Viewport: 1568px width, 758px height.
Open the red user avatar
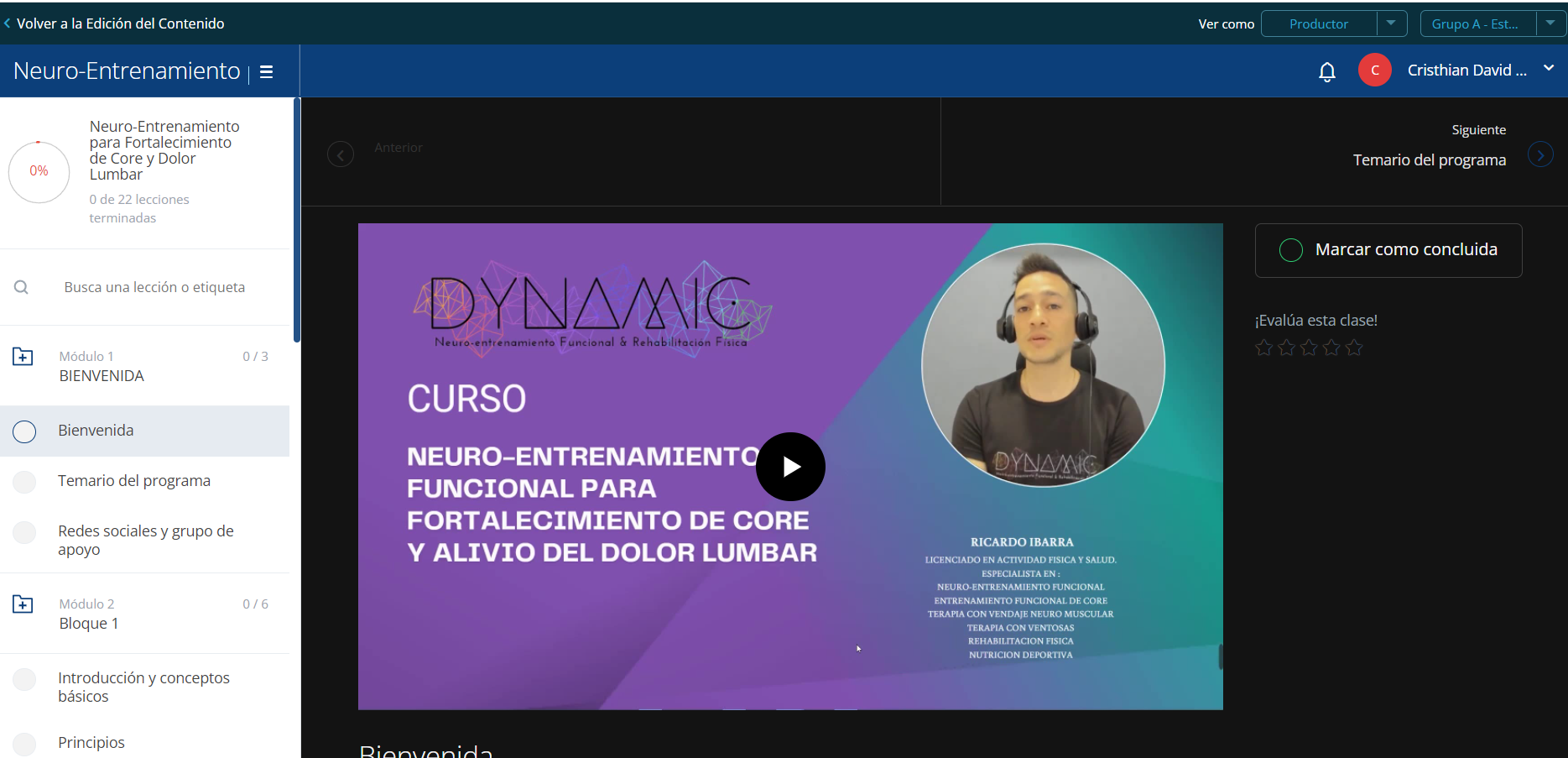[x=1374, y=71]
